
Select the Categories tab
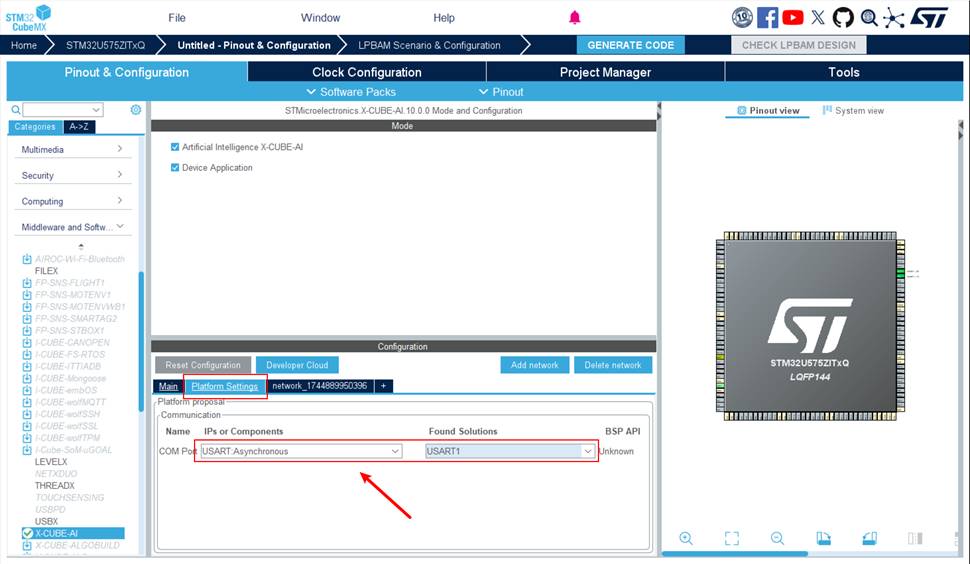pos(35,127)
